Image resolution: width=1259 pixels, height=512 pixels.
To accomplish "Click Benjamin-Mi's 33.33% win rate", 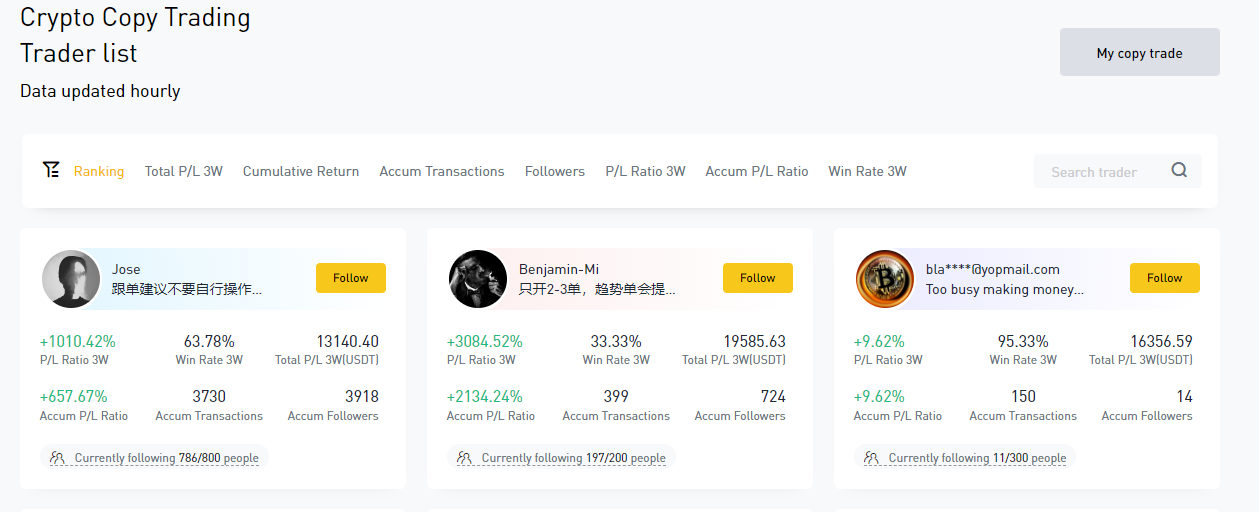I will 616,341.
